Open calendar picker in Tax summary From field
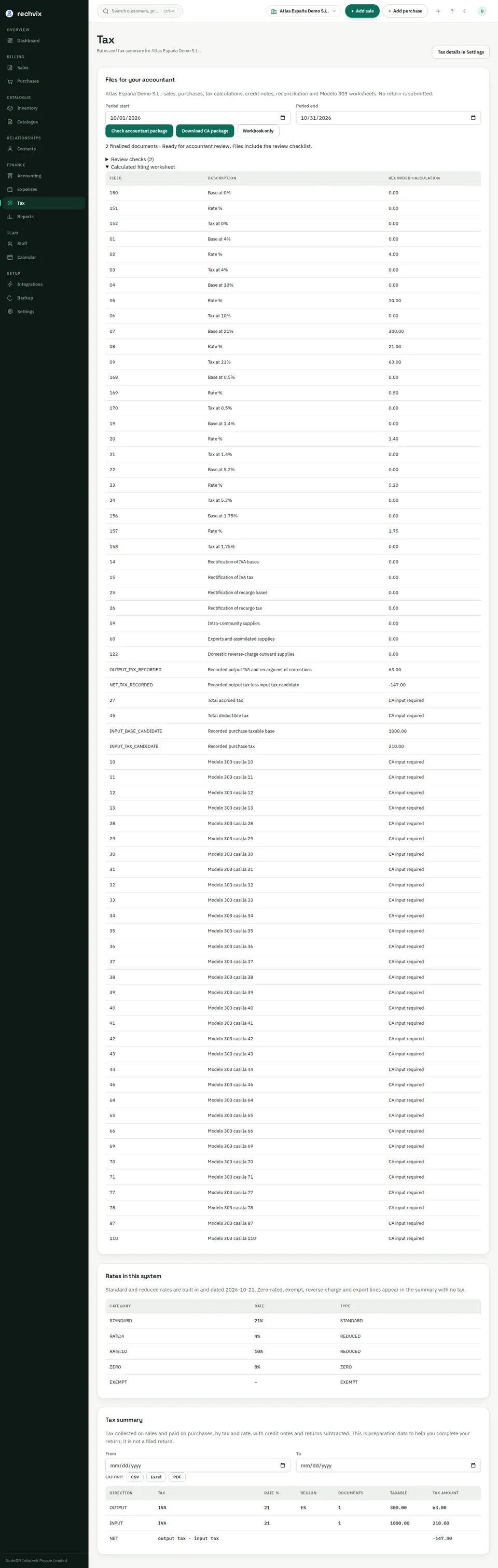 [283, 1466]
